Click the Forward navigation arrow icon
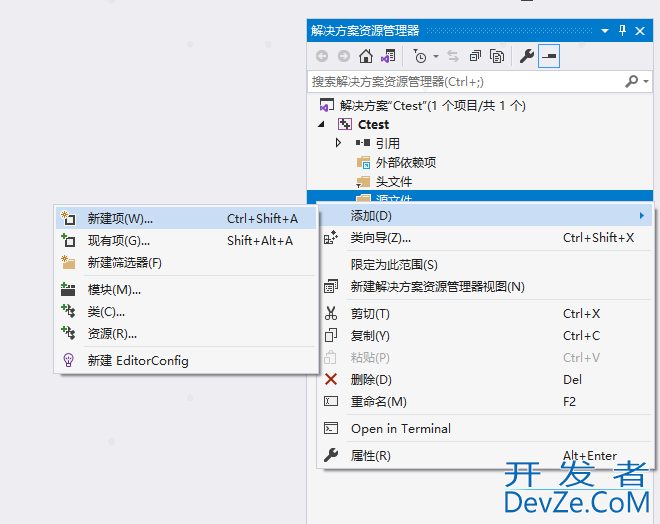Image resolution: width=660 pixels, height=524 pixels. click(x=344, y=56)
